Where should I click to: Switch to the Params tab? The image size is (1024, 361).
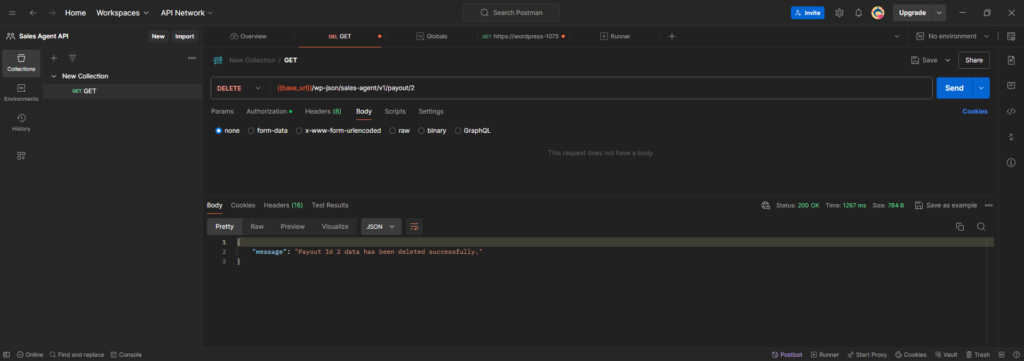pyautogui.click(x=222, y=112)
